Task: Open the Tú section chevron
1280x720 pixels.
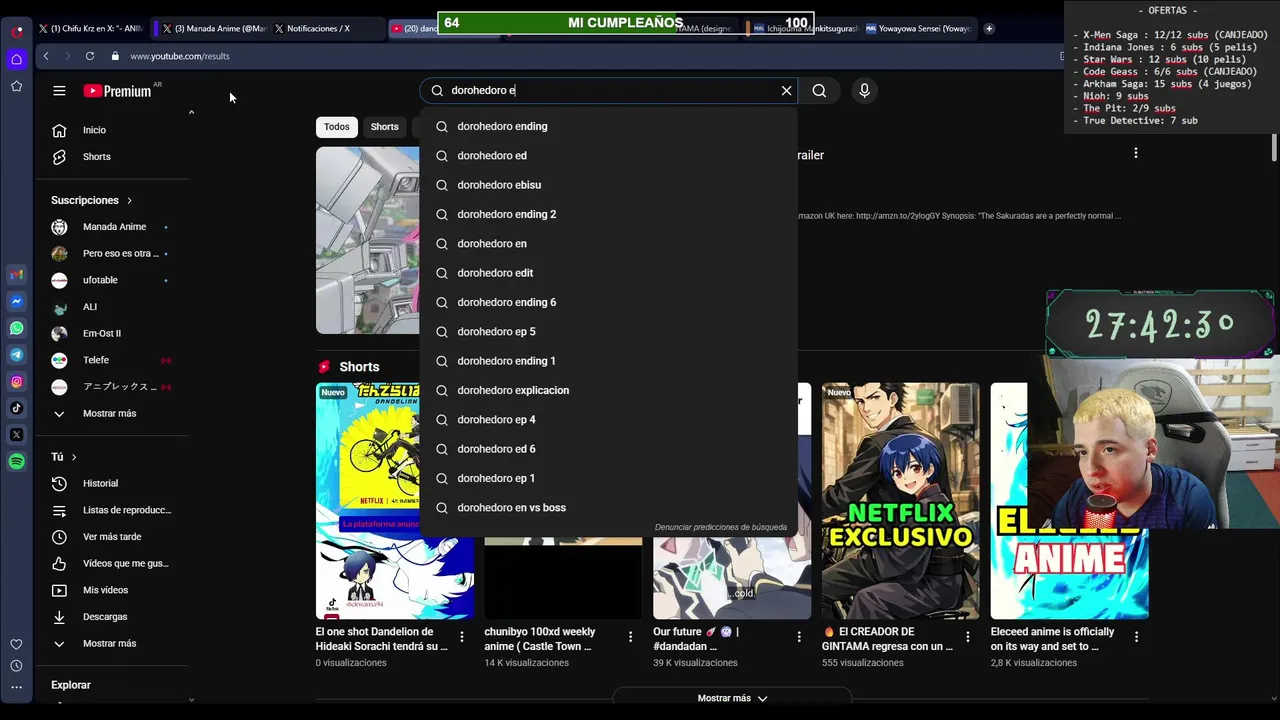Action: 74,457
